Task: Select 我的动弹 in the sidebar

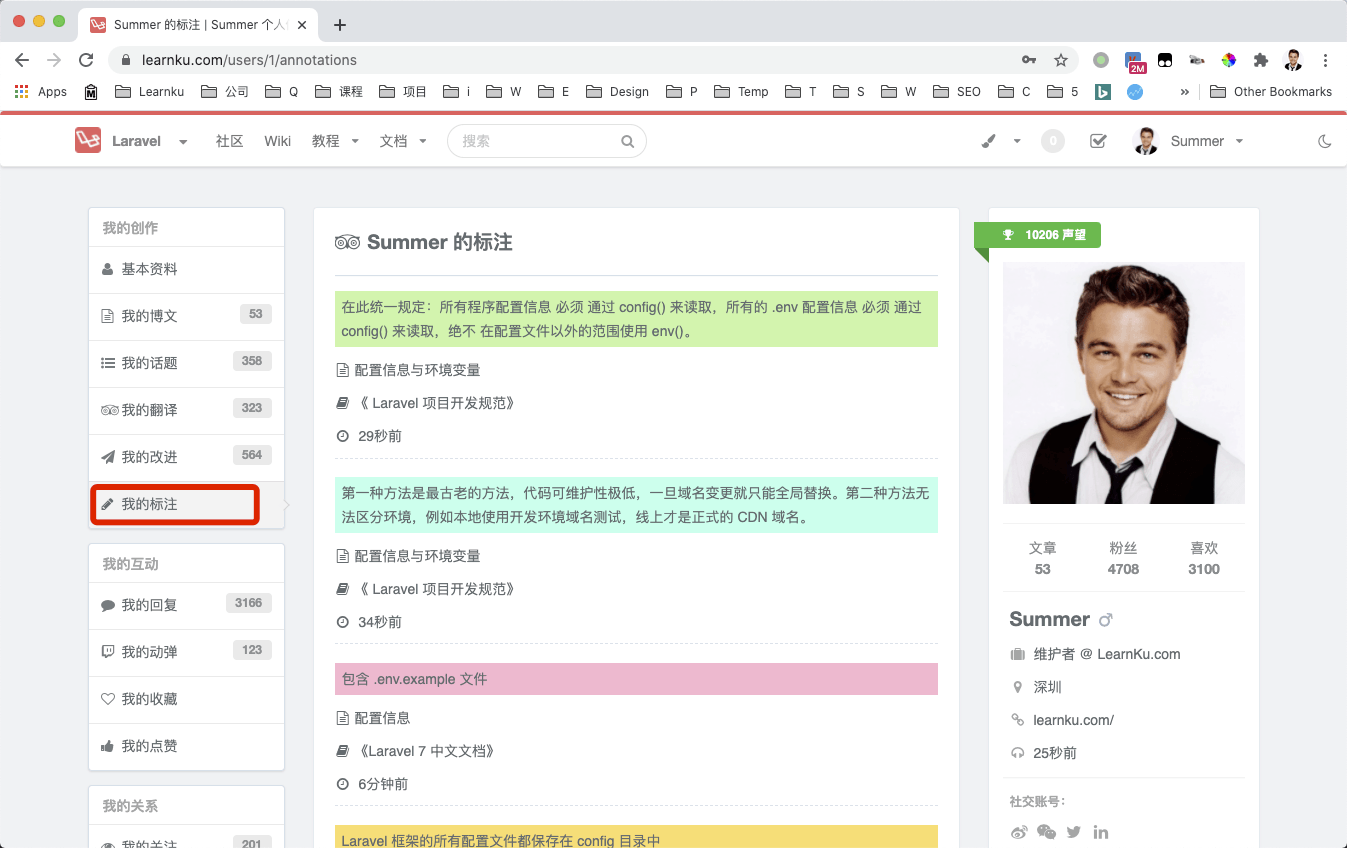Action: [186, 652]
